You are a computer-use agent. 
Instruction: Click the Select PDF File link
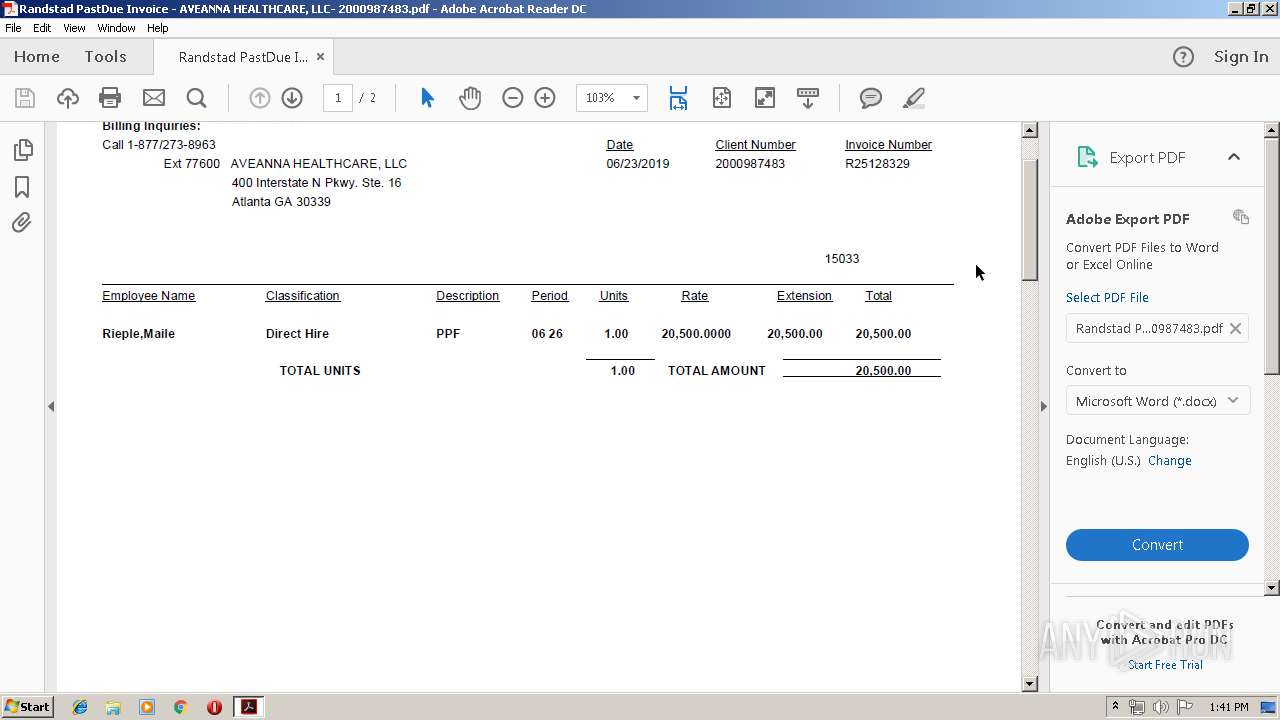click(x=1107, y=297)
